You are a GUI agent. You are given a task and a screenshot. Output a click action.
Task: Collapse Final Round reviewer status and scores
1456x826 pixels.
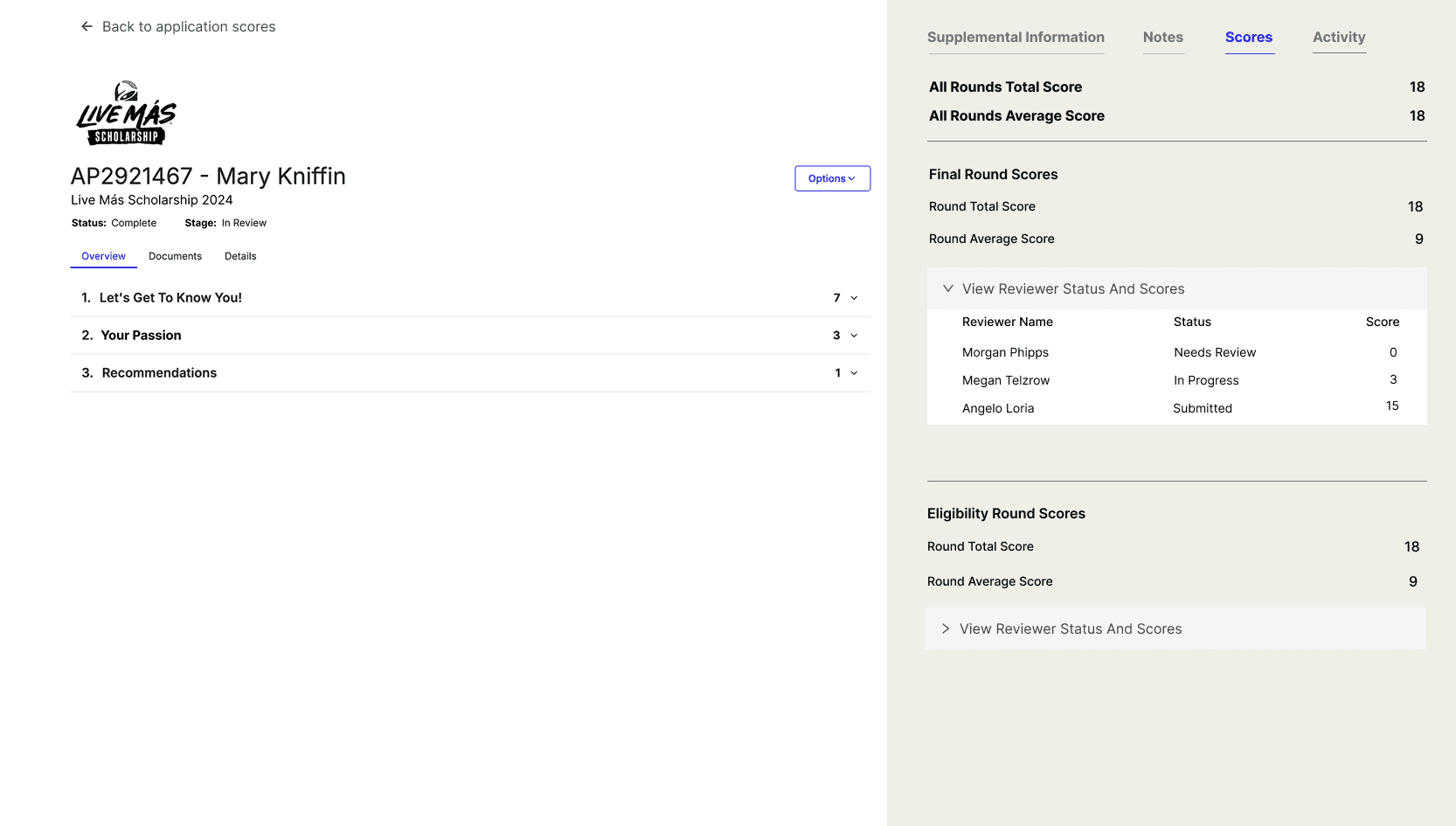point(948,288)
